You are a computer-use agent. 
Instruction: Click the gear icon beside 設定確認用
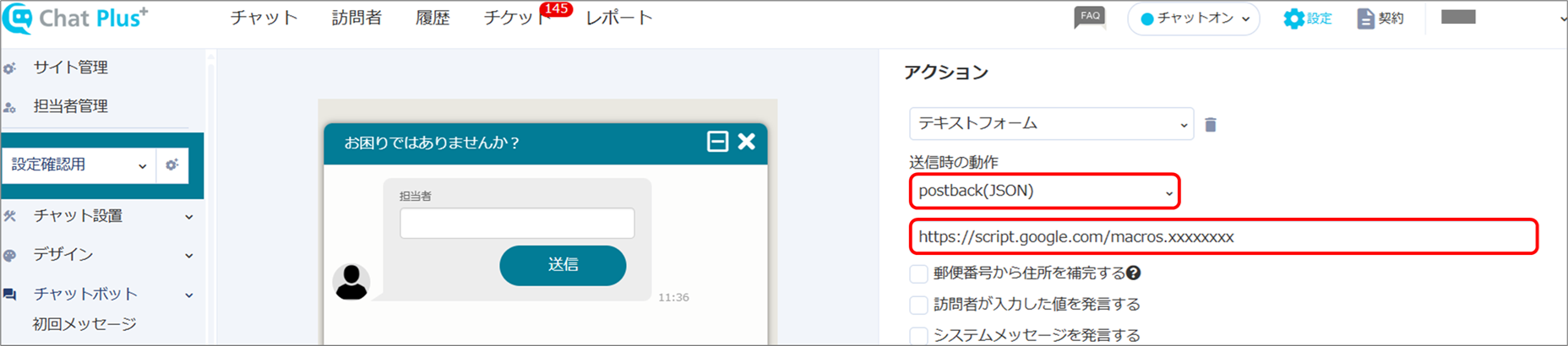(x=172, y=165)
